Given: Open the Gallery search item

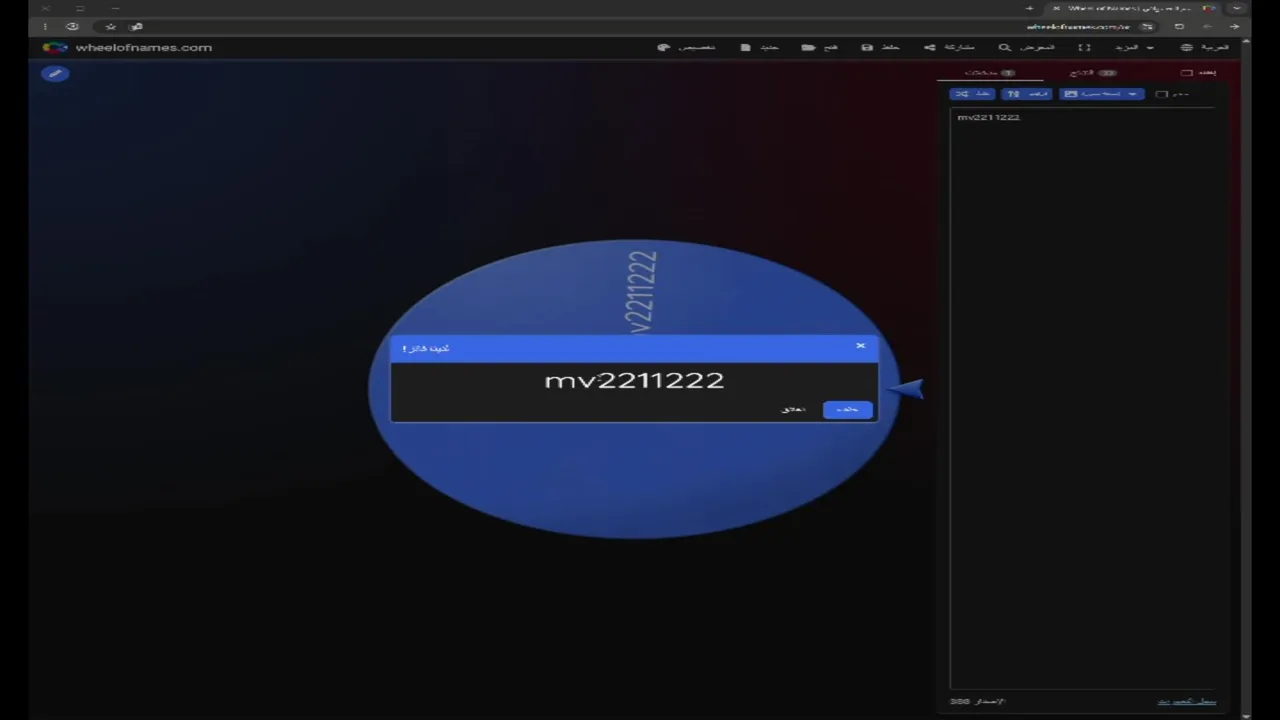Looking at the screenshot, I should pyautogui.click(x=1026, y=47).
